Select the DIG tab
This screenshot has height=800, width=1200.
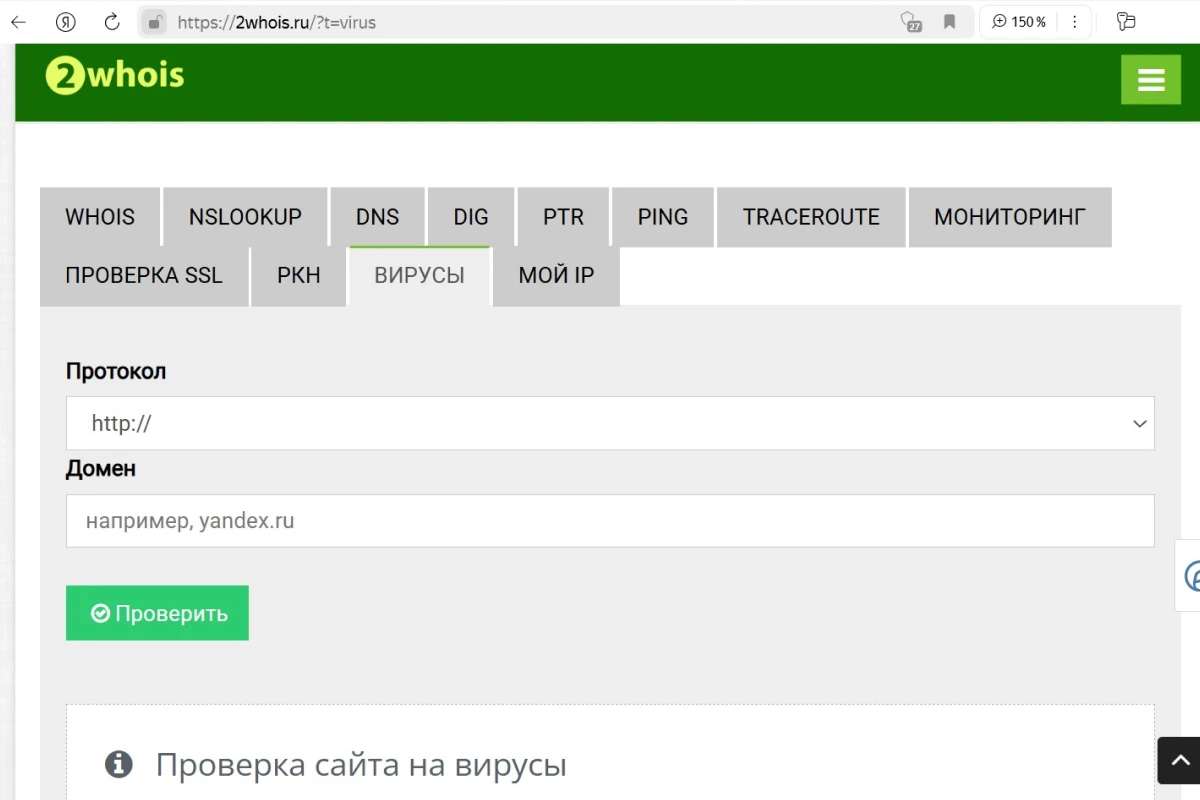(471, 217)
